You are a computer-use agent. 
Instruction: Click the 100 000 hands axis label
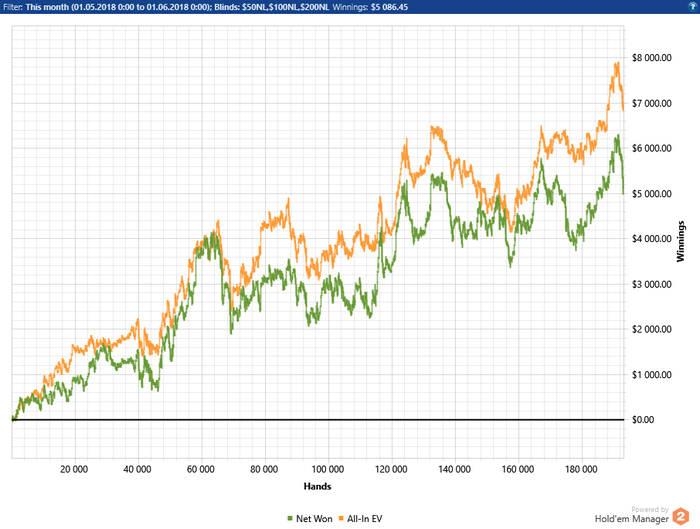(328, 469)
